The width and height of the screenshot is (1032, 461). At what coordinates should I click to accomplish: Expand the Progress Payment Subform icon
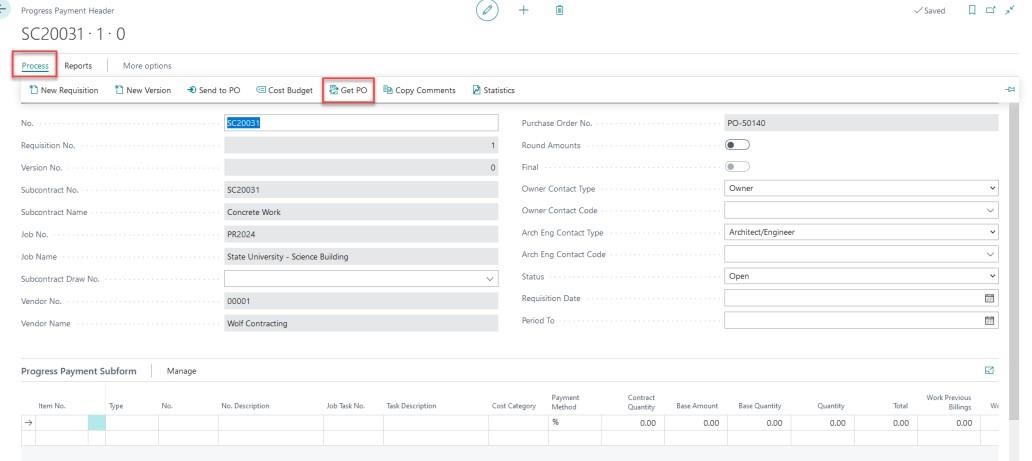990,371
